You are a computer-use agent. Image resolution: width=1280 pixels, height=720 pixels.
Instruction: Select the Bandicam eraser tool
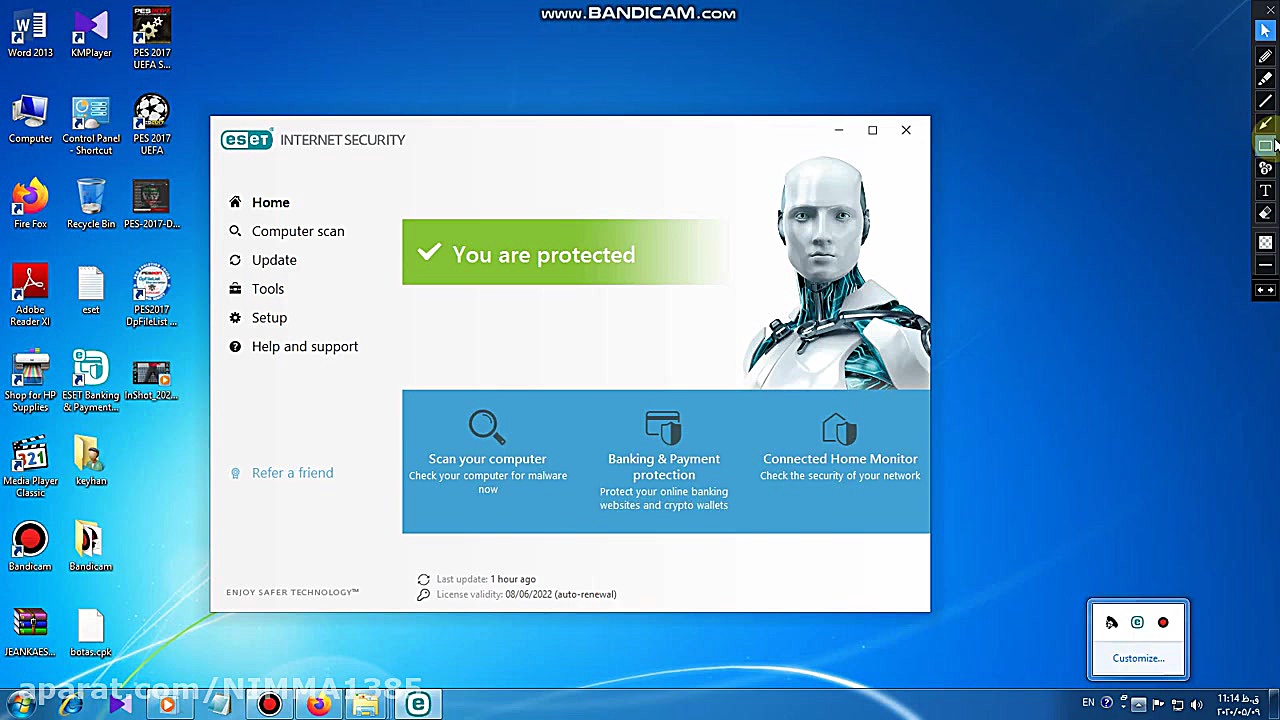[1265, 213]
